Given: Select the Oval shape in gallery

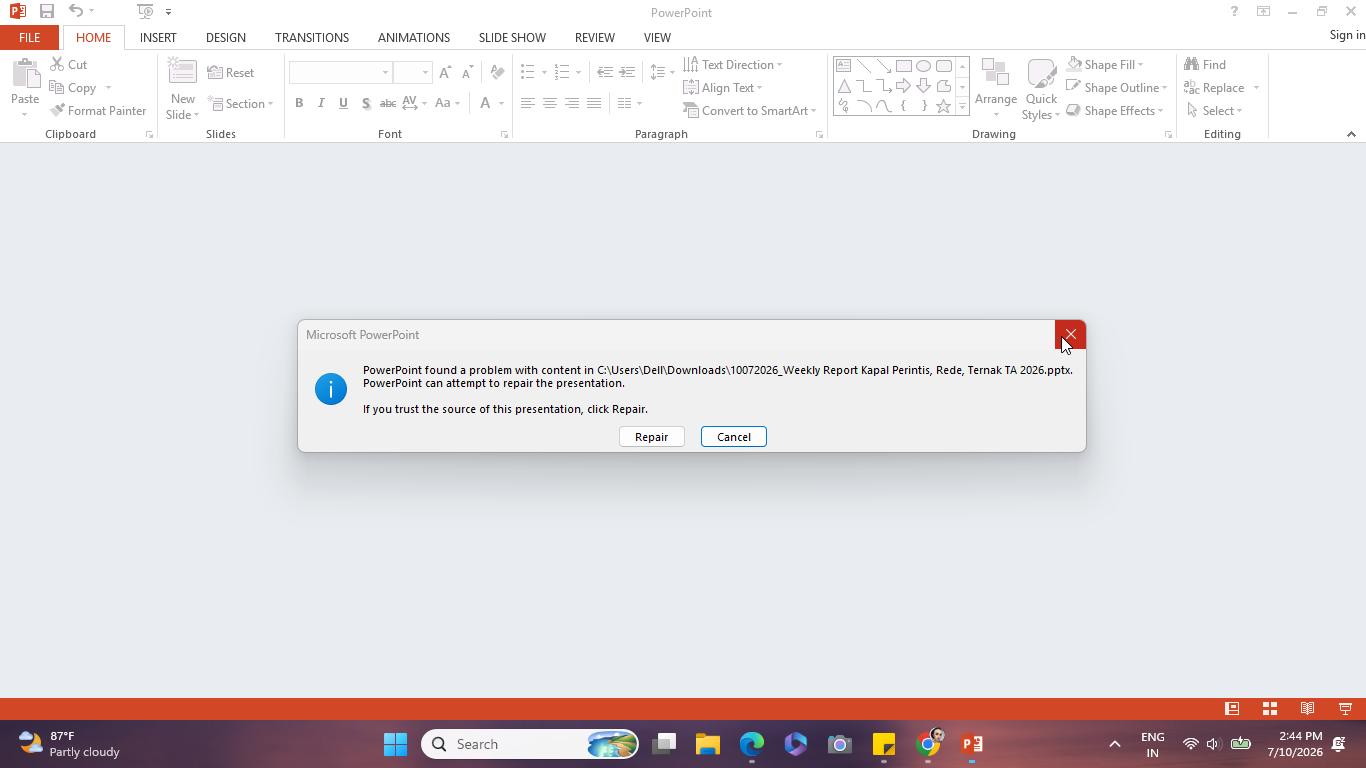Looking at the screenshot, I should 923,66.
